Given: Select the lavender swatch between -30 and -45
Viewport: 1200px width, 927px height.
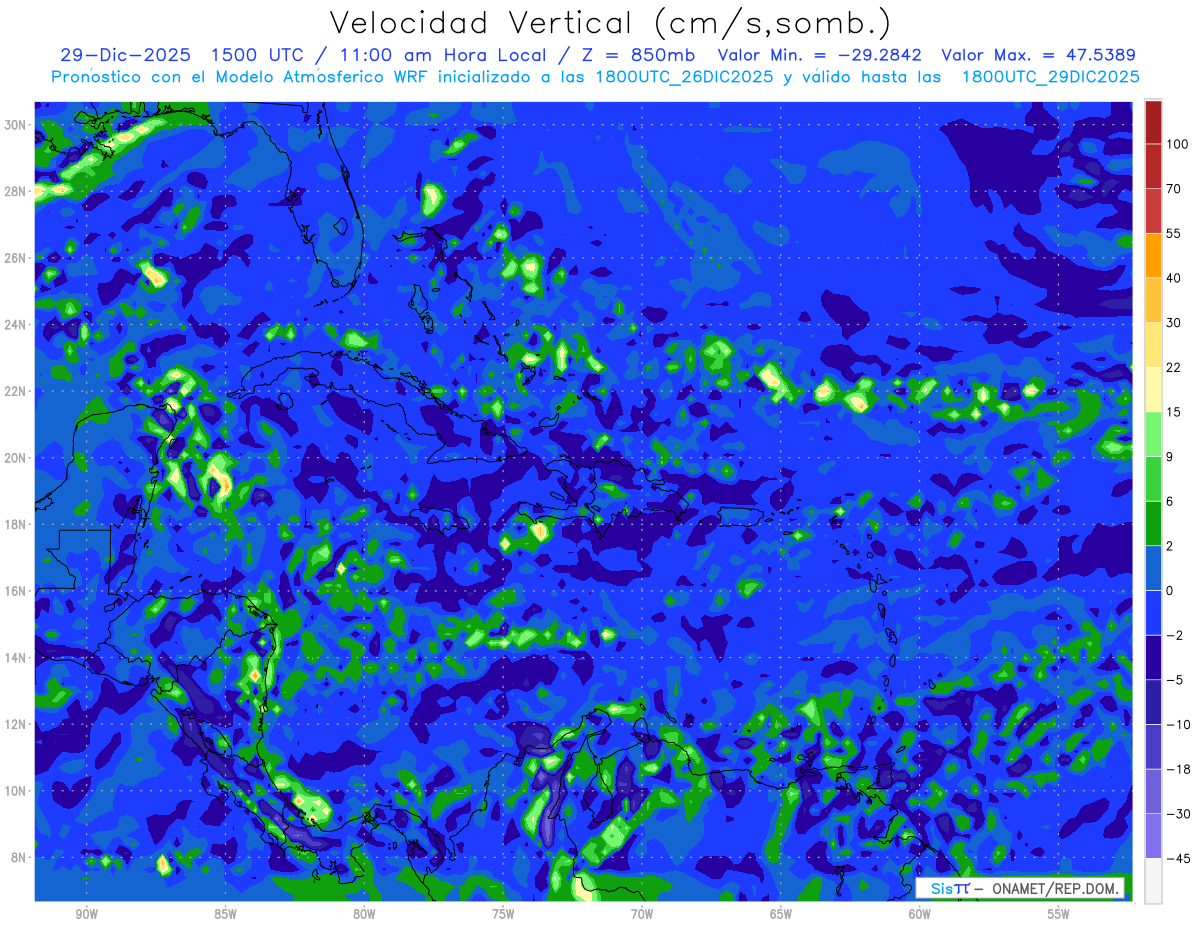Looking at the screenshot, I should (1153, 835).
